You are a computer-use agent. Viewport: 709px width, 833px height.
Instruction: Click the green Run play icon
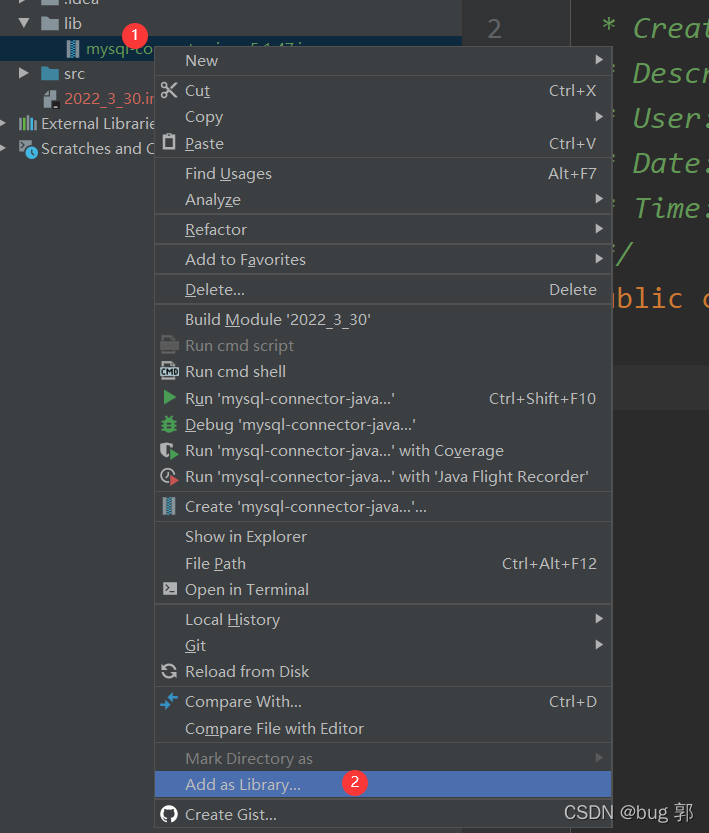[x=169, y=398]
